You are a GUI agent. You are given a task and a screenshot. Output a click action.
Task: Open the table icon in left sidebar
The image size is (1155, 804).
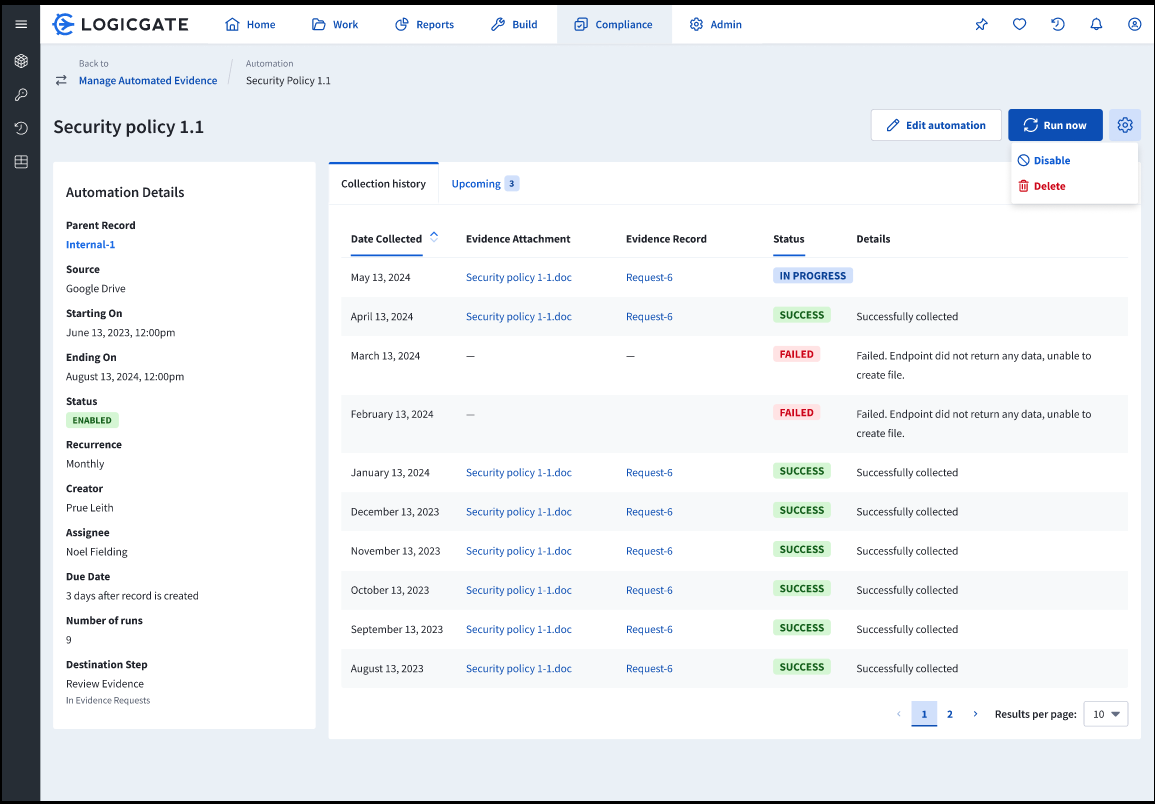pyautogui.click(x=21, y=161)
